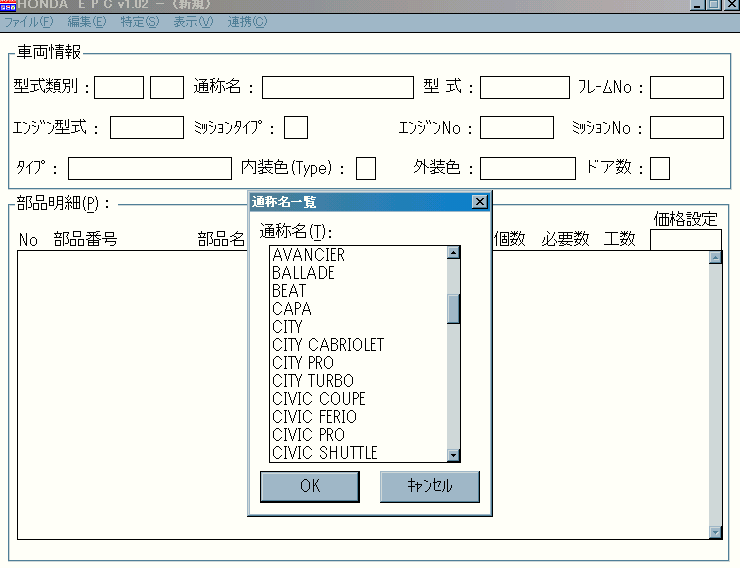Screen dimensions: 740x568
Task: Click the Honda EPC title bar icon
Action: pos(8,5)
